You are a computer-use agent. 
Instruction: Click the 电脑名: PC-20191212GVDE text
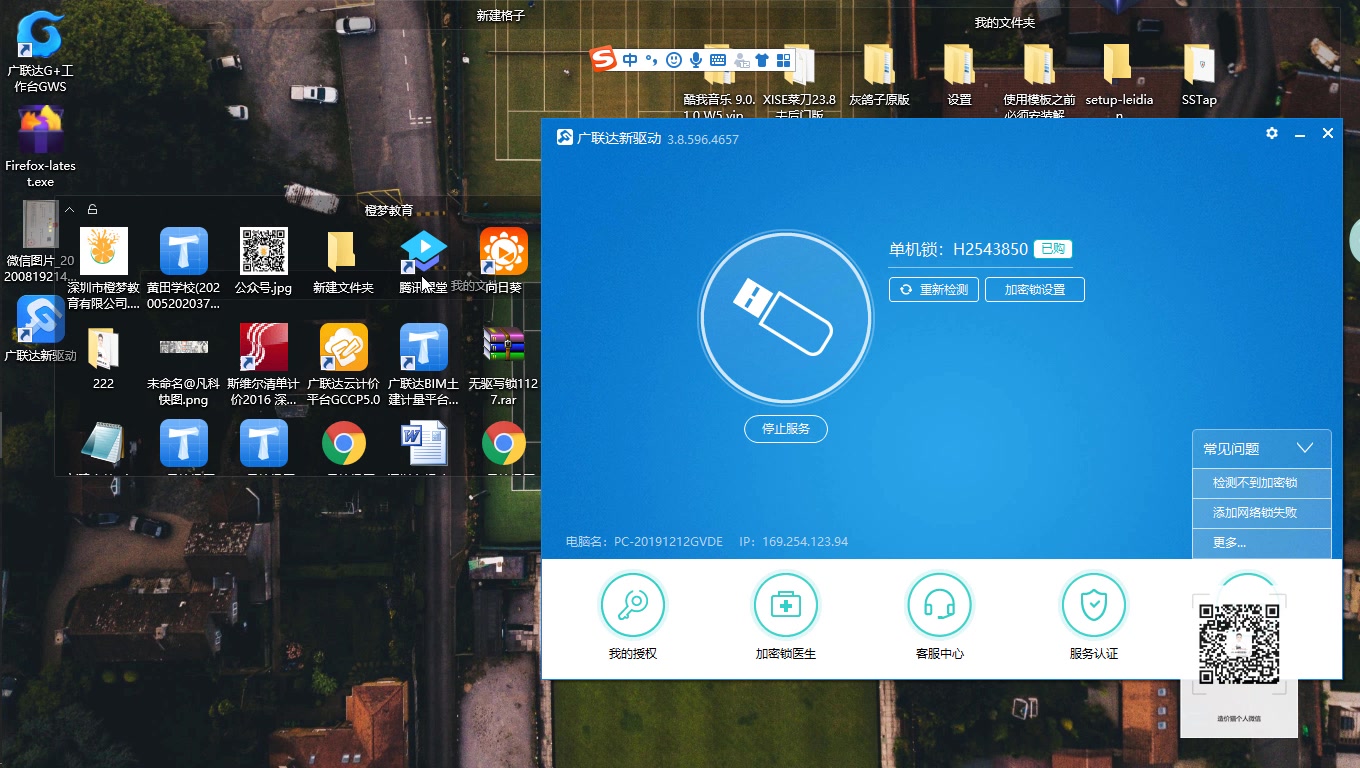pos(644,542)
